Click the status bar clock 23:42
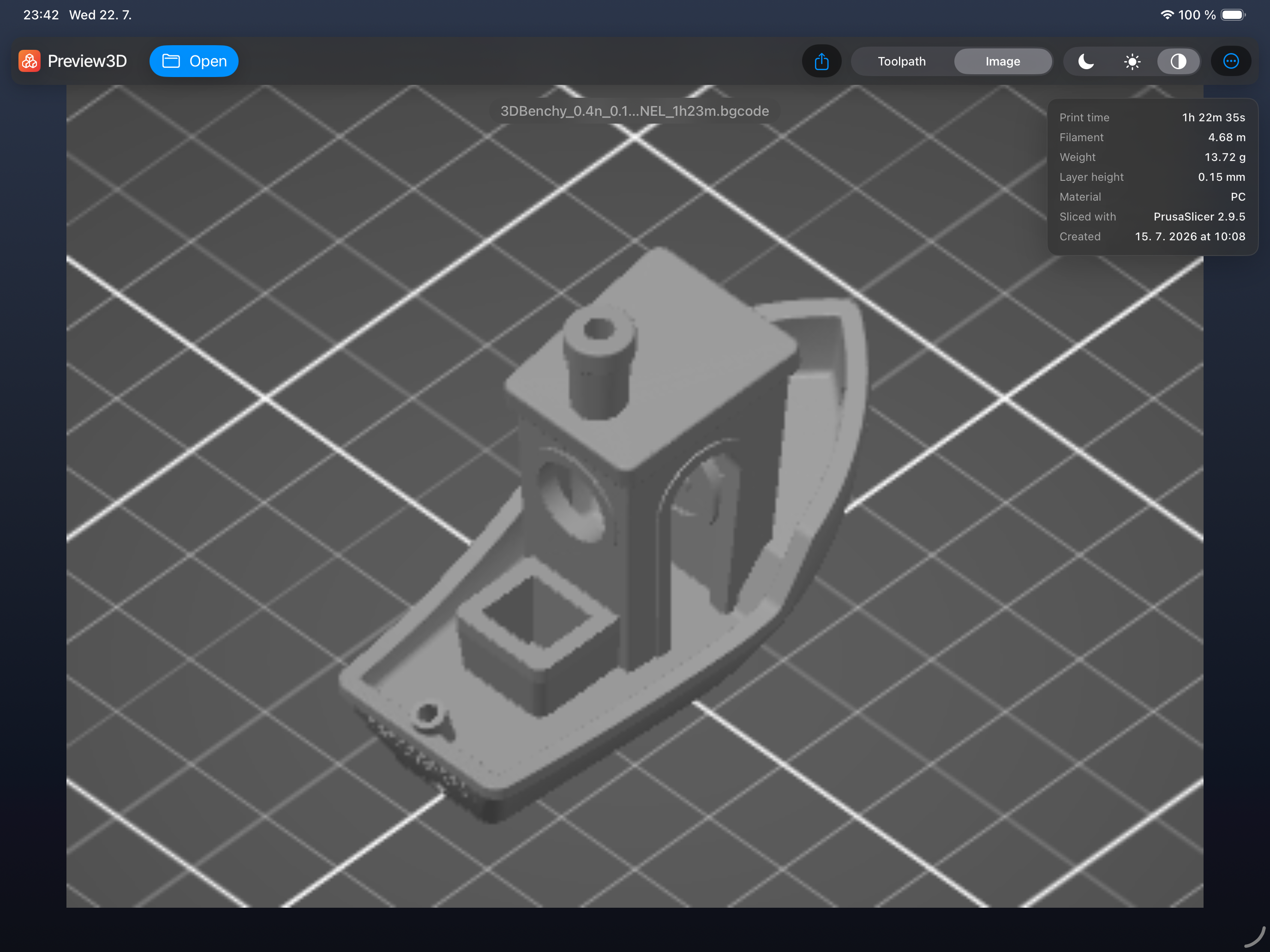Image resolution: width=1270 pixels, height=952 pixels. [41, 15]
